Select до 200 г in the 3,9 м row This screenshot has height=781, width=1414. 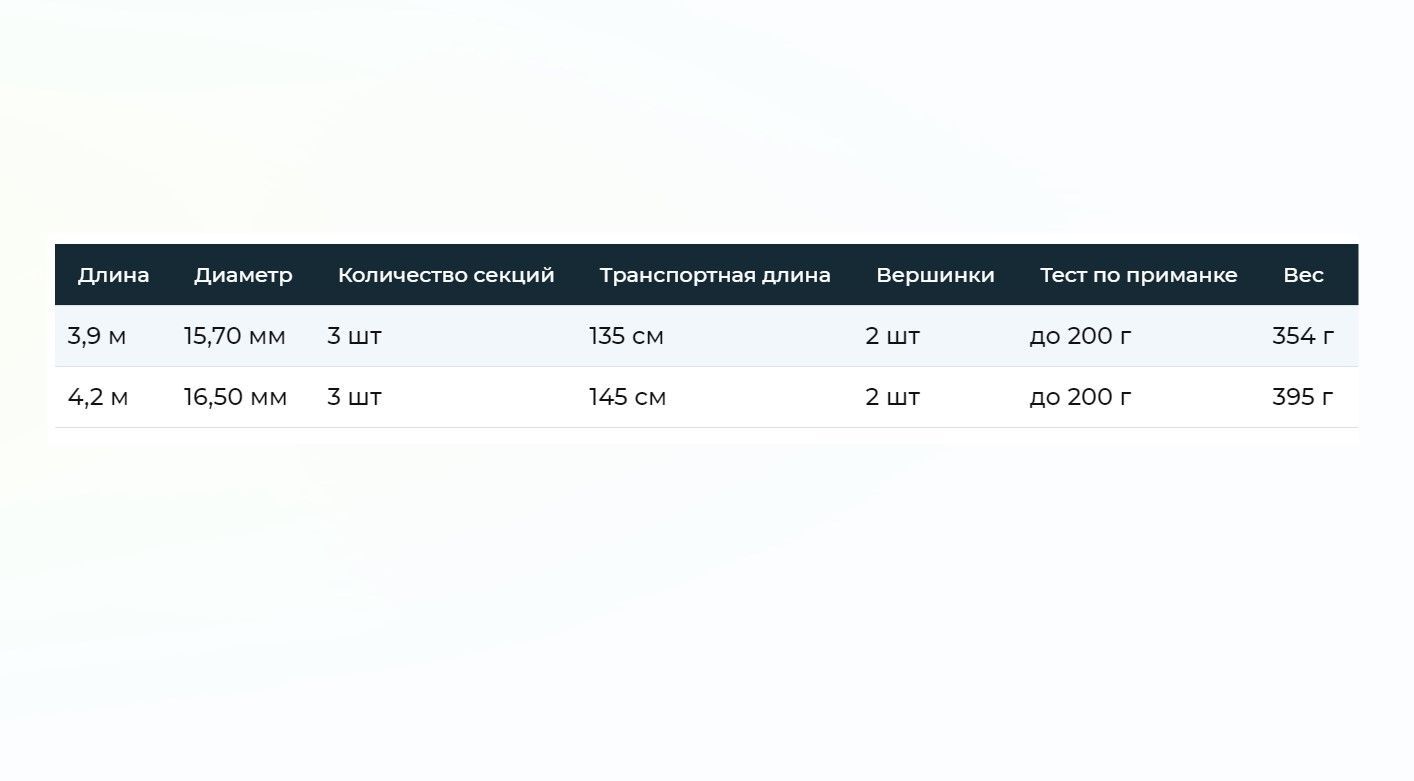click(1080, 336)
